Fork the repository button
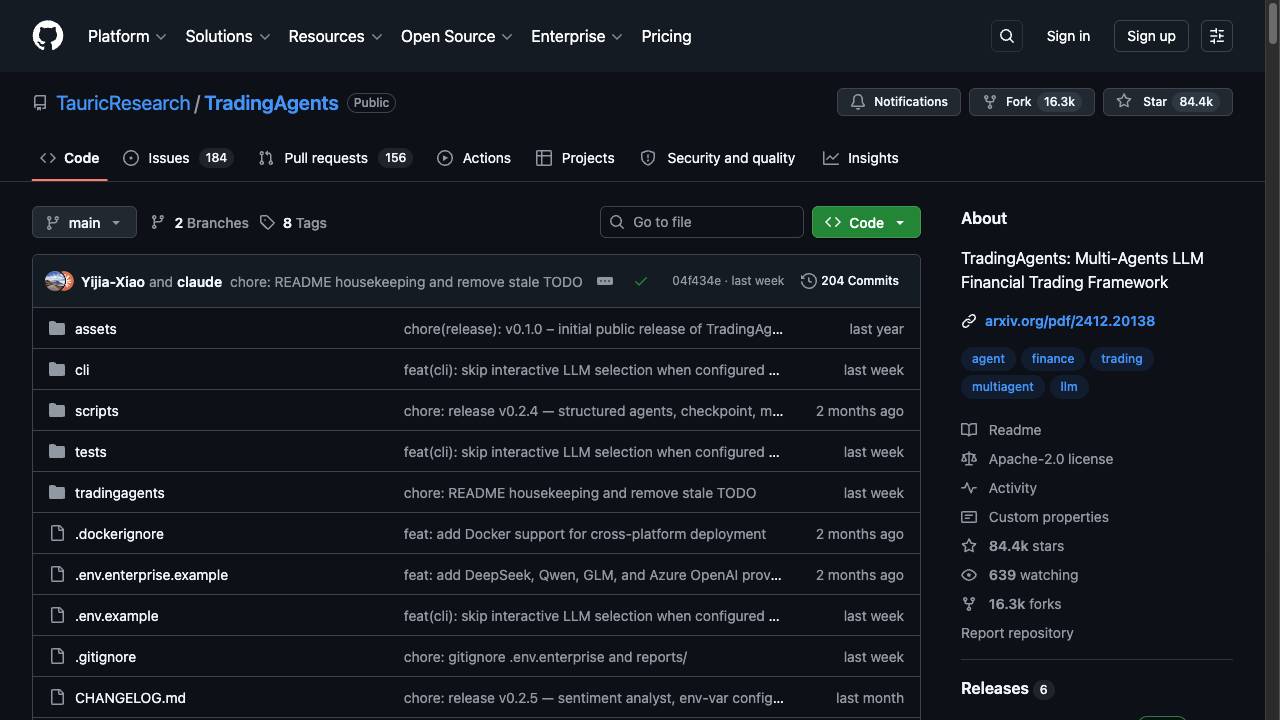The height and width of the screenshot is (720, 1280). pos(1032,102)
